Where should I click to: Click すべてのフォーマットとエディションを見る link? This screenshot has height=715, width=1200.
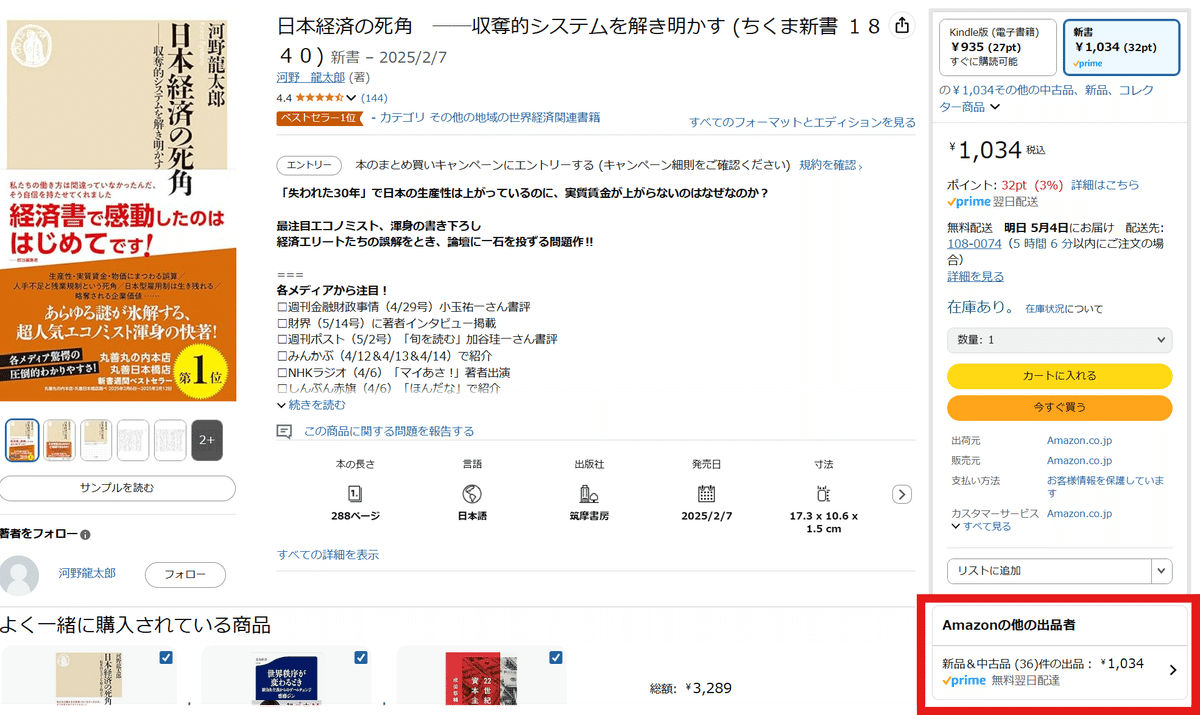[802, 122]
